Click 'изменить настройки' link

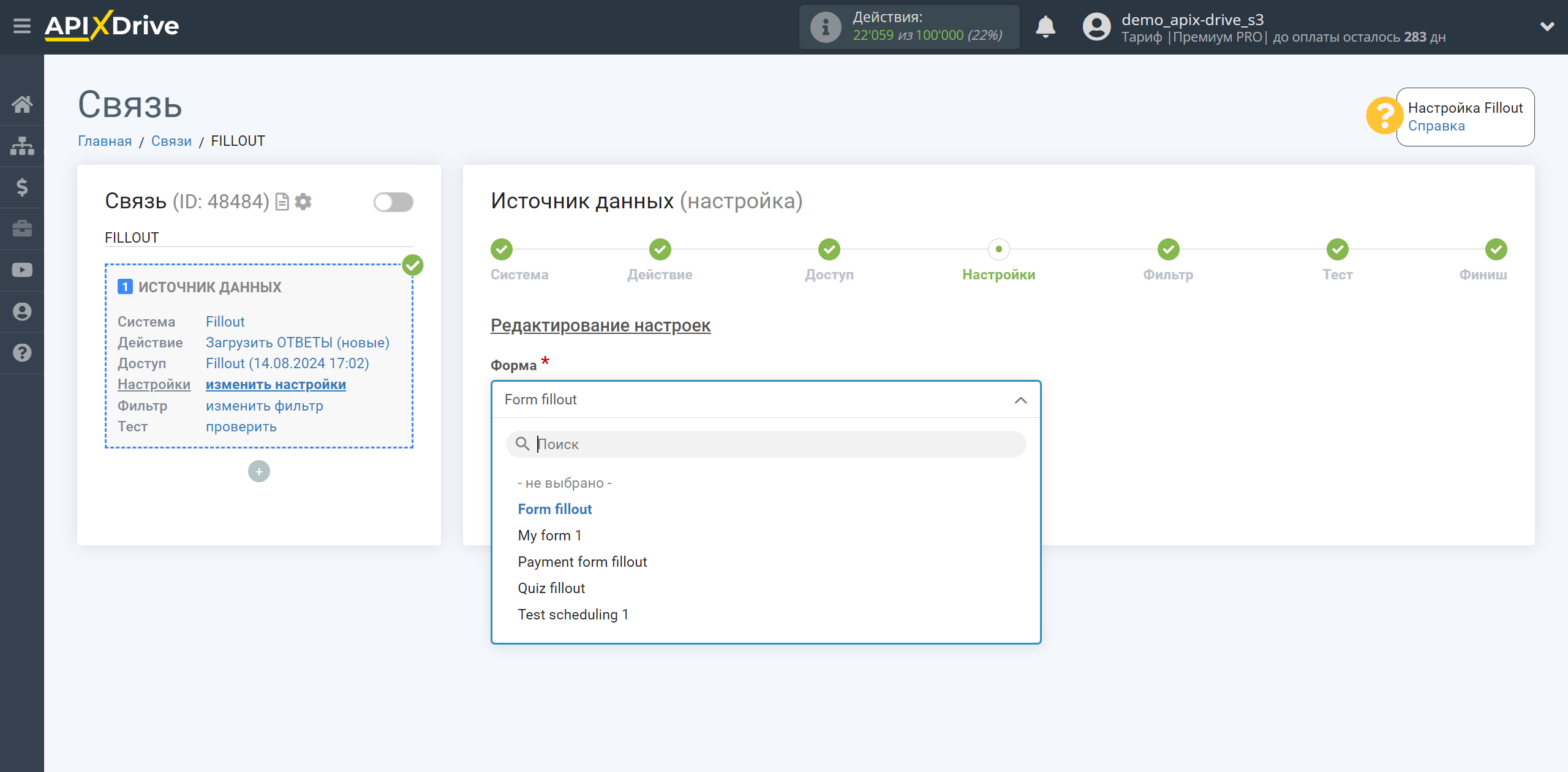276,384
